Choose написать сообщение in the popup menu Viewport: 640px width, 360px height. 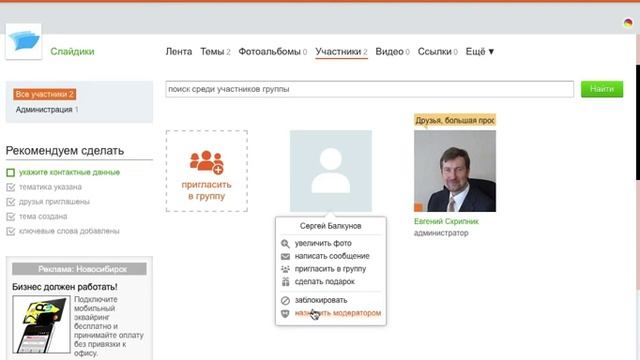coord(332,256)
